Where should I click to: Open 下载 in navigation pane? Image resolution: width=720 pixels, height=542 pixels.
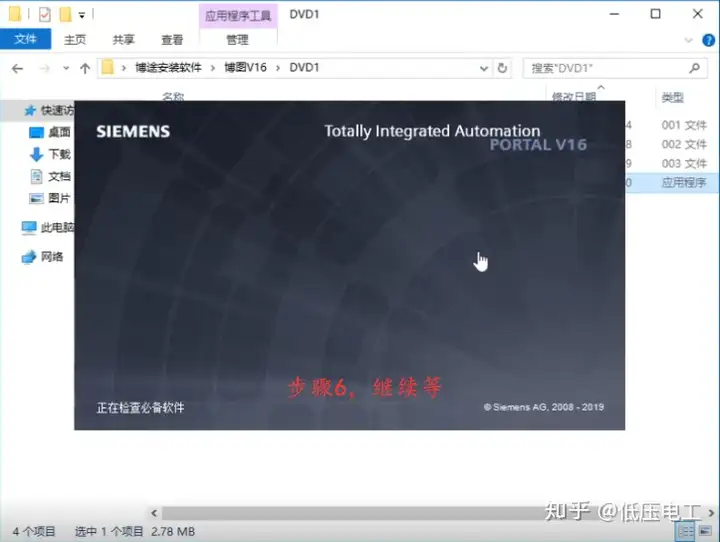coord(50,154)
